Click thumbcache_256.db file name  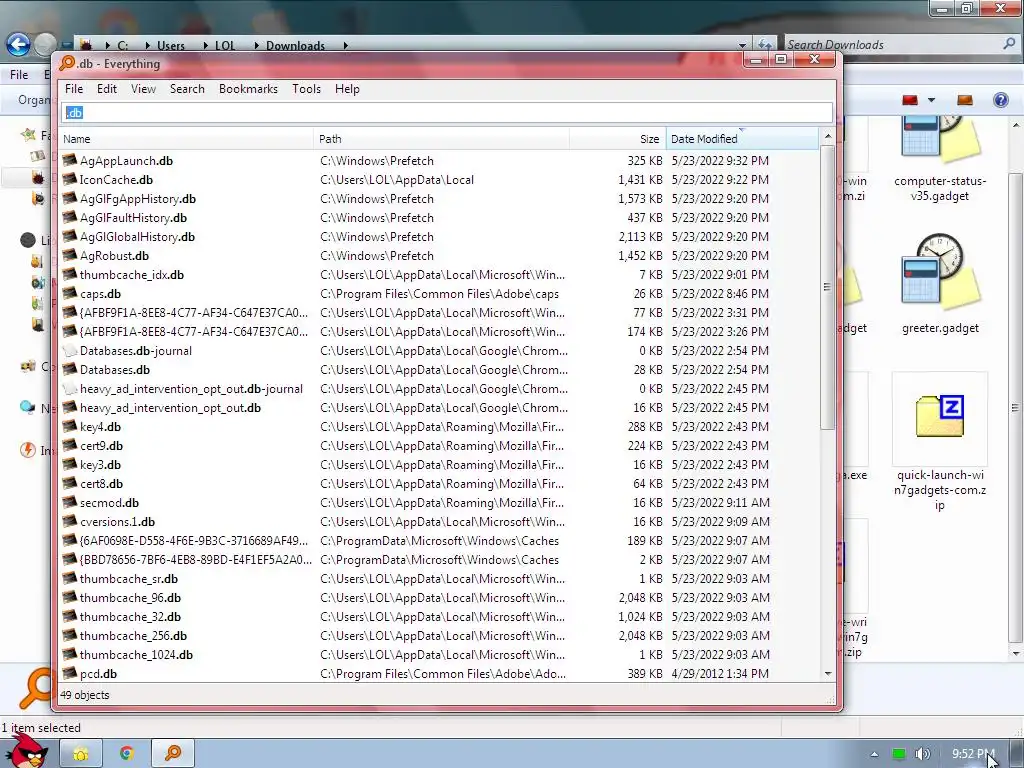coord(133,635)
